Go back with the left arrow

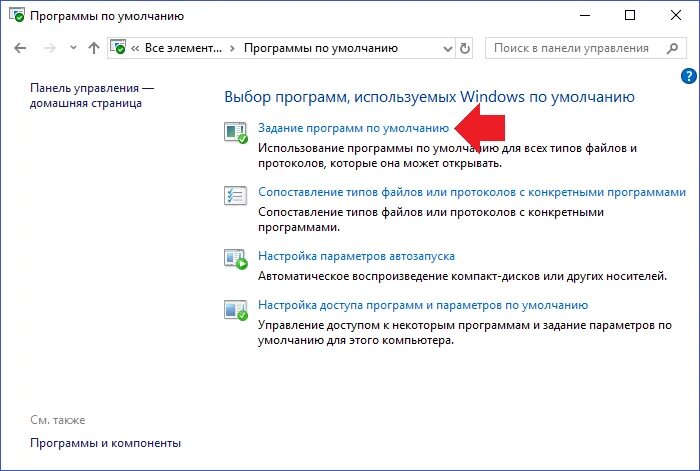tap(20, 48)
